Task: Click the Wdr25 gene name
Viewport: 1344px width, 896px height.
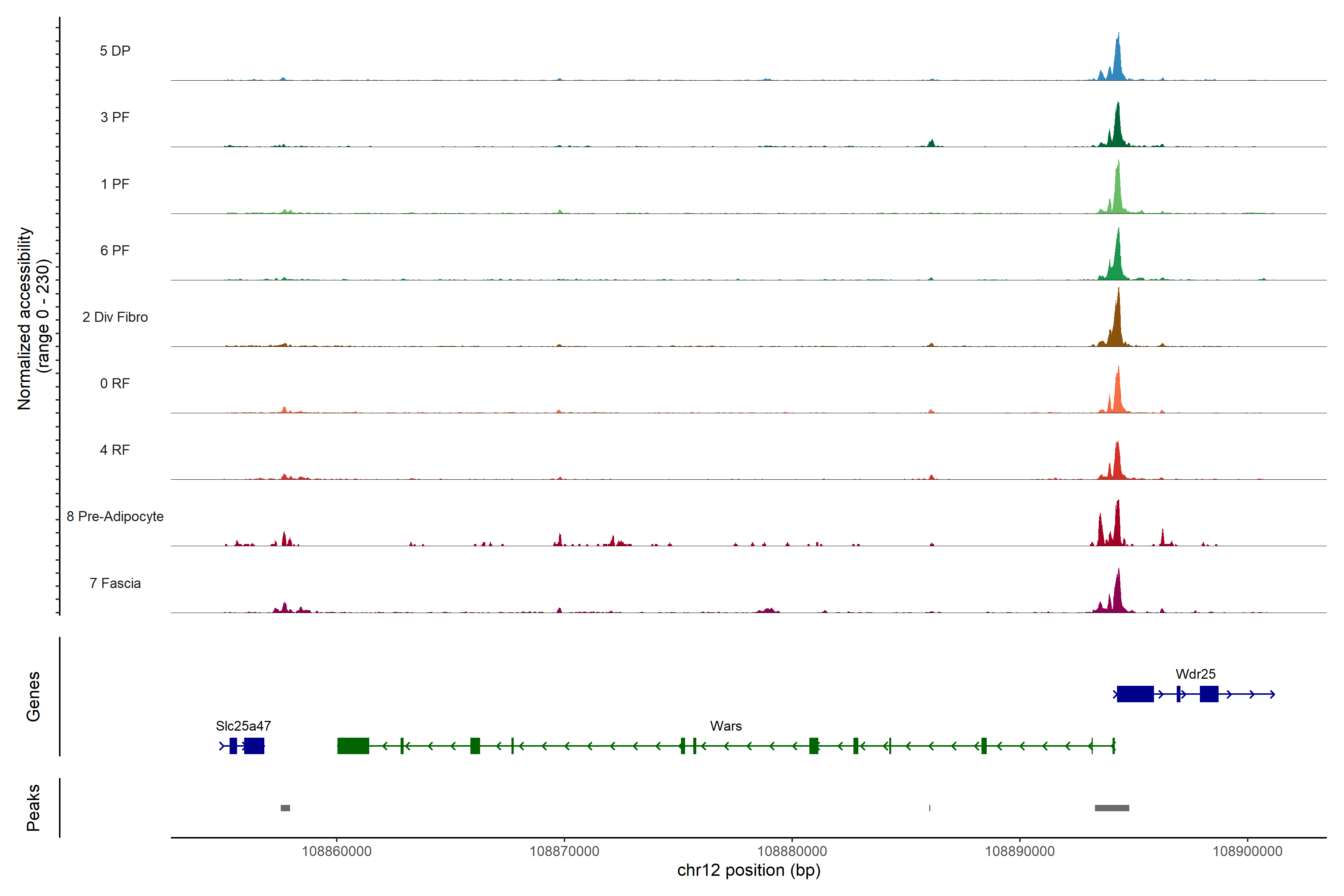Action: pyautogui.click(x=1195, y=674)
